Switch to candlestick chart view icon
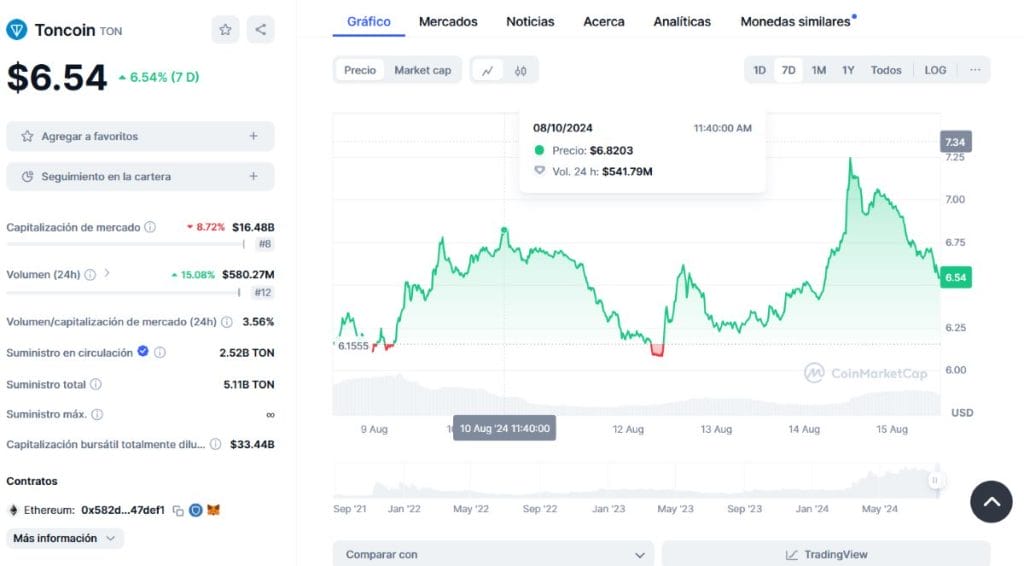This screenshot has height=566, width=1024. pyautogui.click(x=520, y=71)
